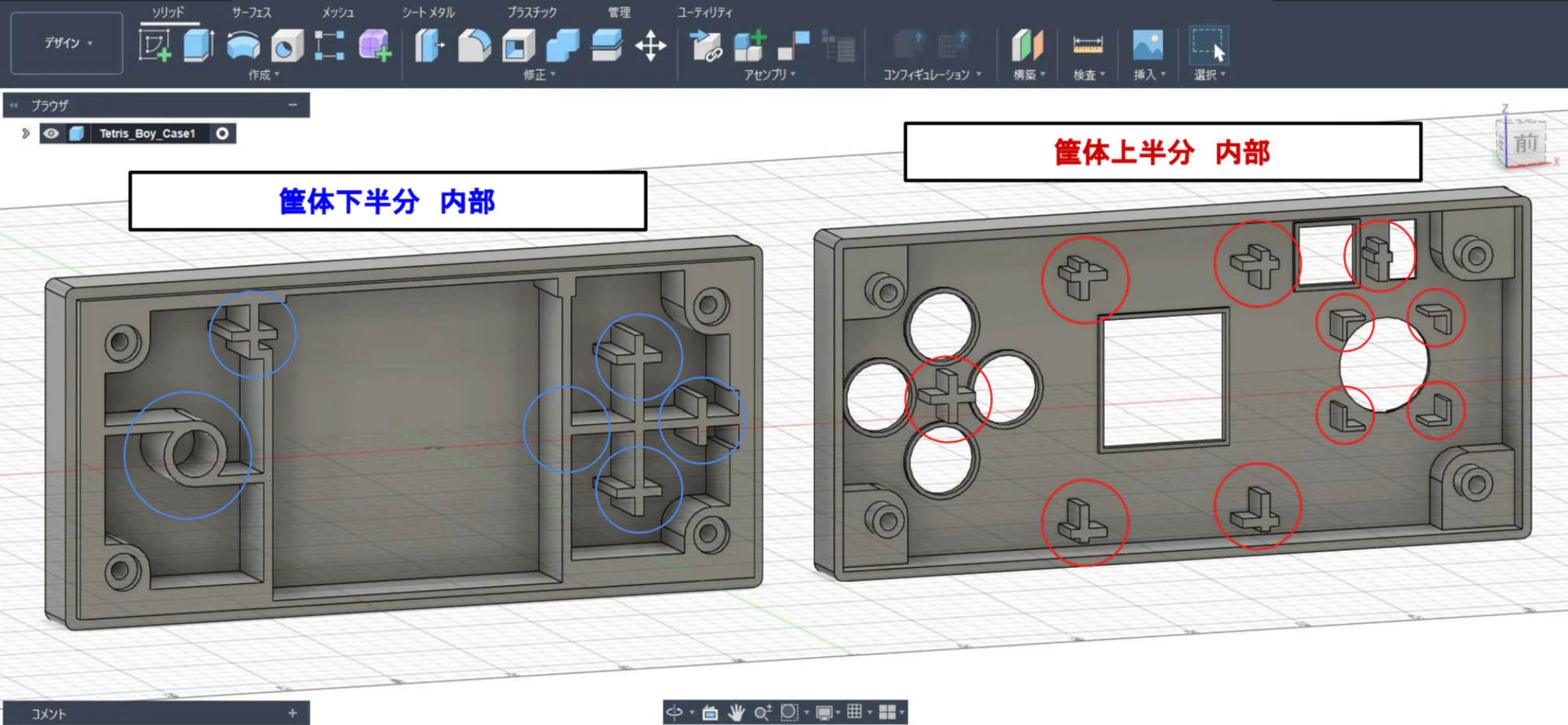Switch to the 管理 tab
The height and width of the screenshot is (725, 1568).
pyautogui.click(x=619, y=13)
